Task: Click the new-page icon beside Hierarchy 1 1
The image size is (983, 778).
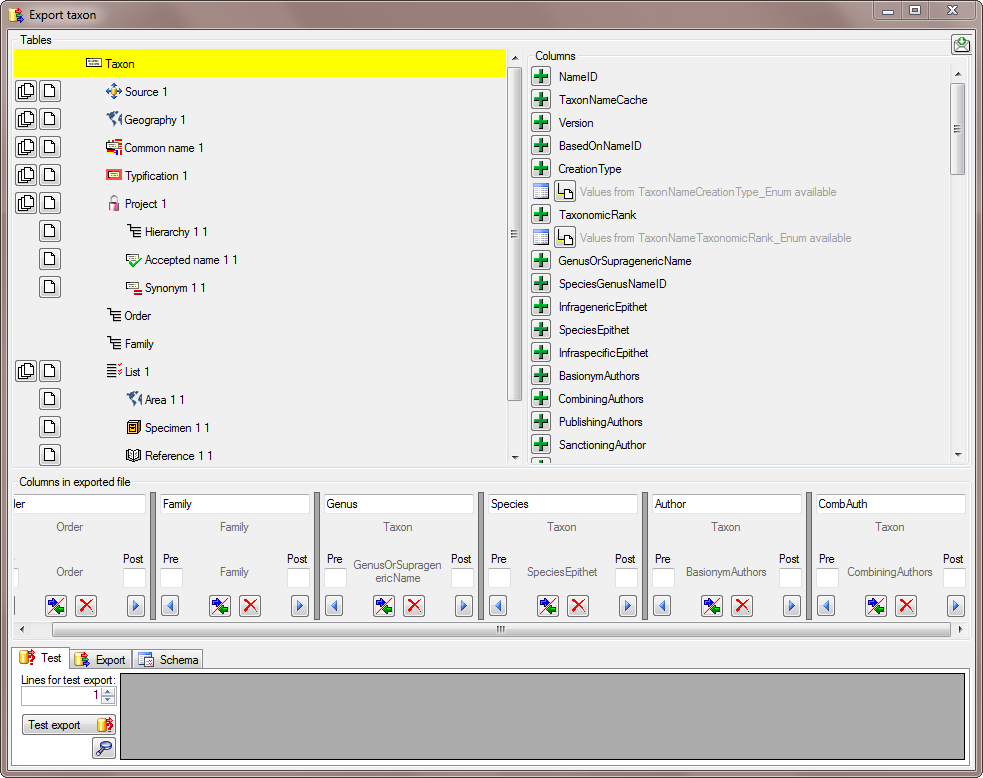Action: pyautogui.click(x=50, y=232)
